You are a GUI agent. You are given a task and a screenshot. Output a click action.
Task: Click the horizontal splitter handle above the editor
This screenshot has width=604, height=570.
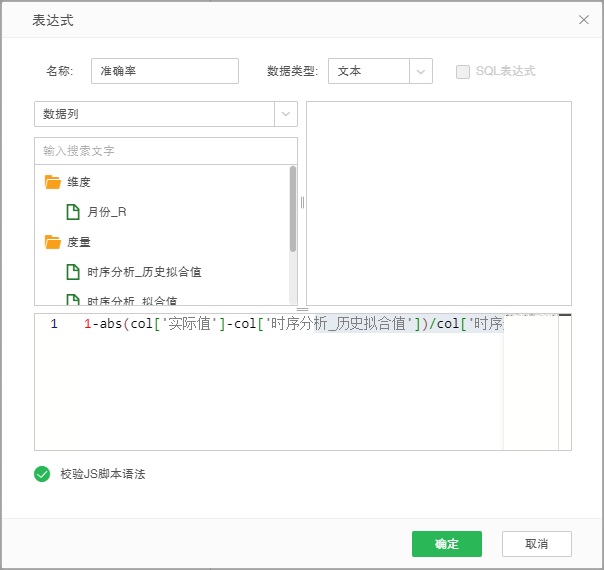coord(302,309)
